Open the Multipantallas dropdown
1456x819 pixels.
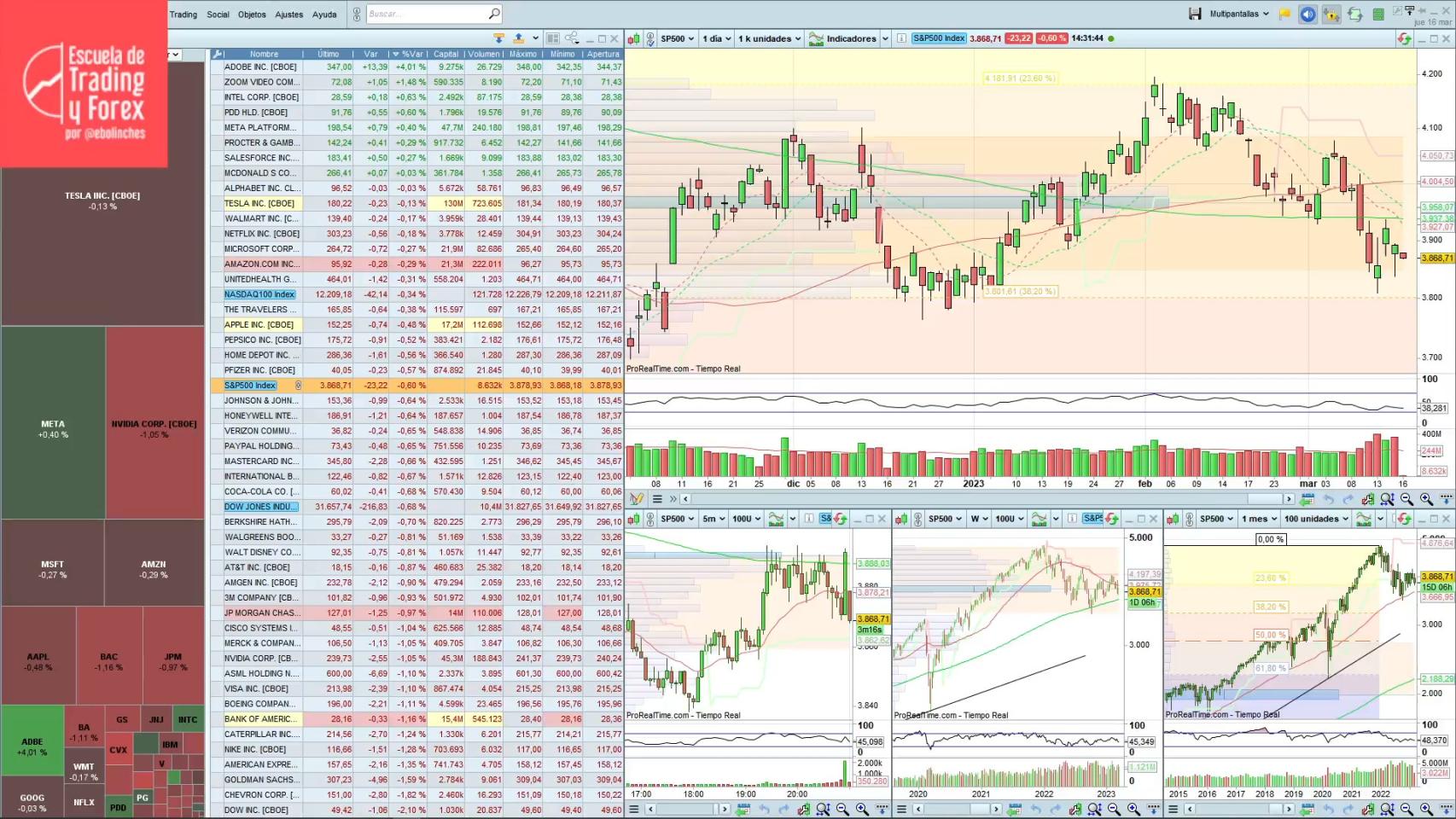tap(1239, 14)
